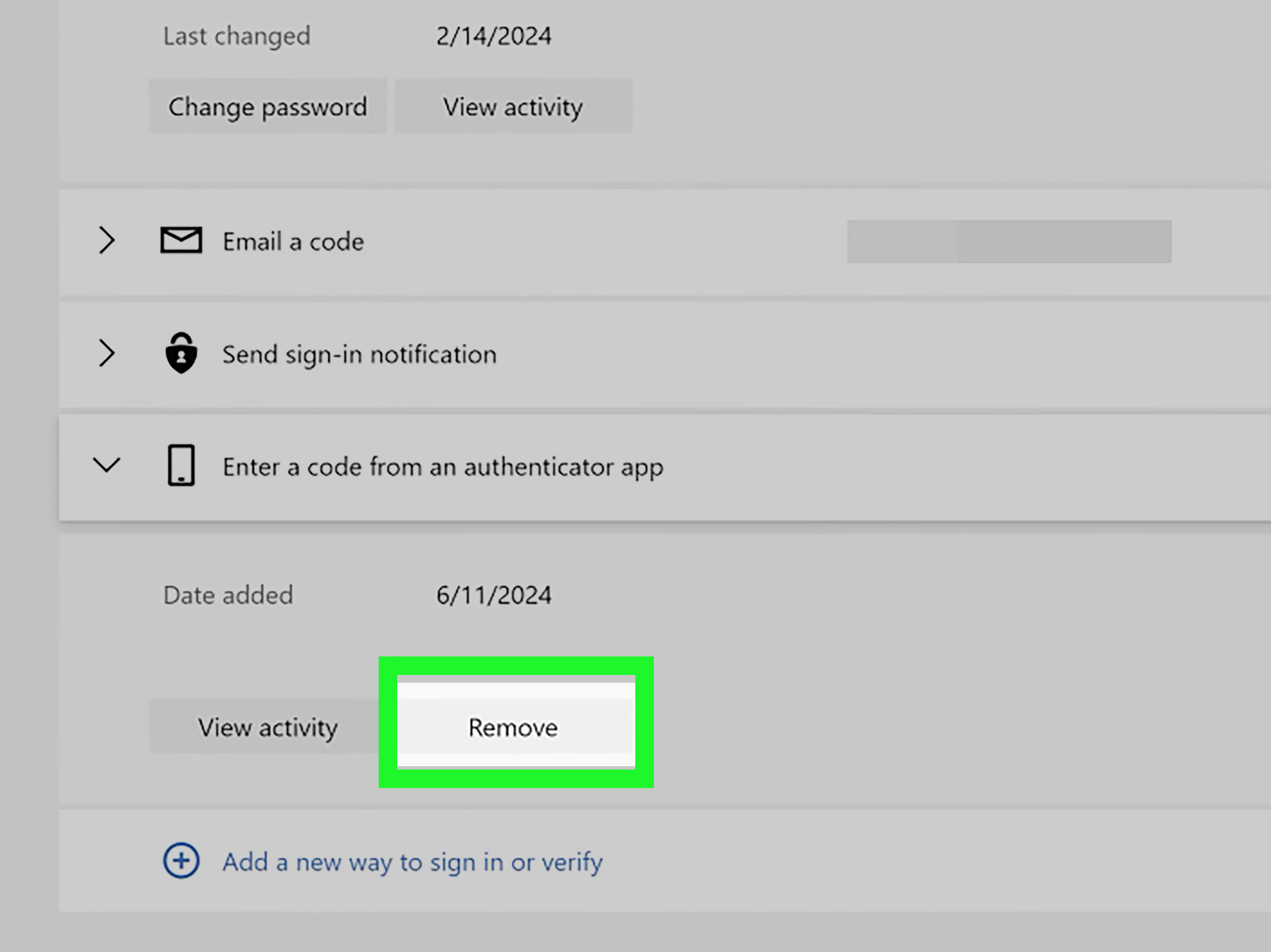Open View activity next to Change password

point(513,107)
